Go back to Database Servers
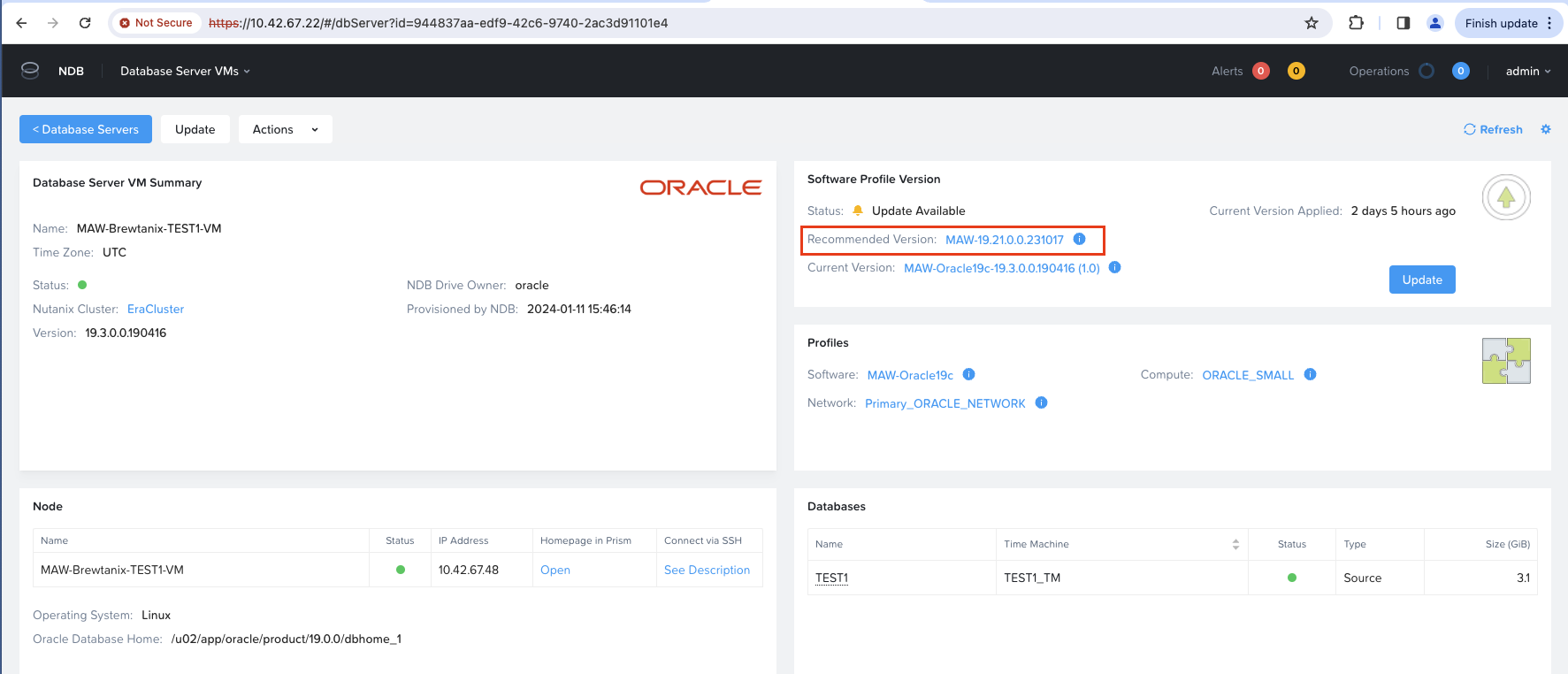Viewport: 1568px width, 674px height. pyautogui.click(x=86, y=129)
